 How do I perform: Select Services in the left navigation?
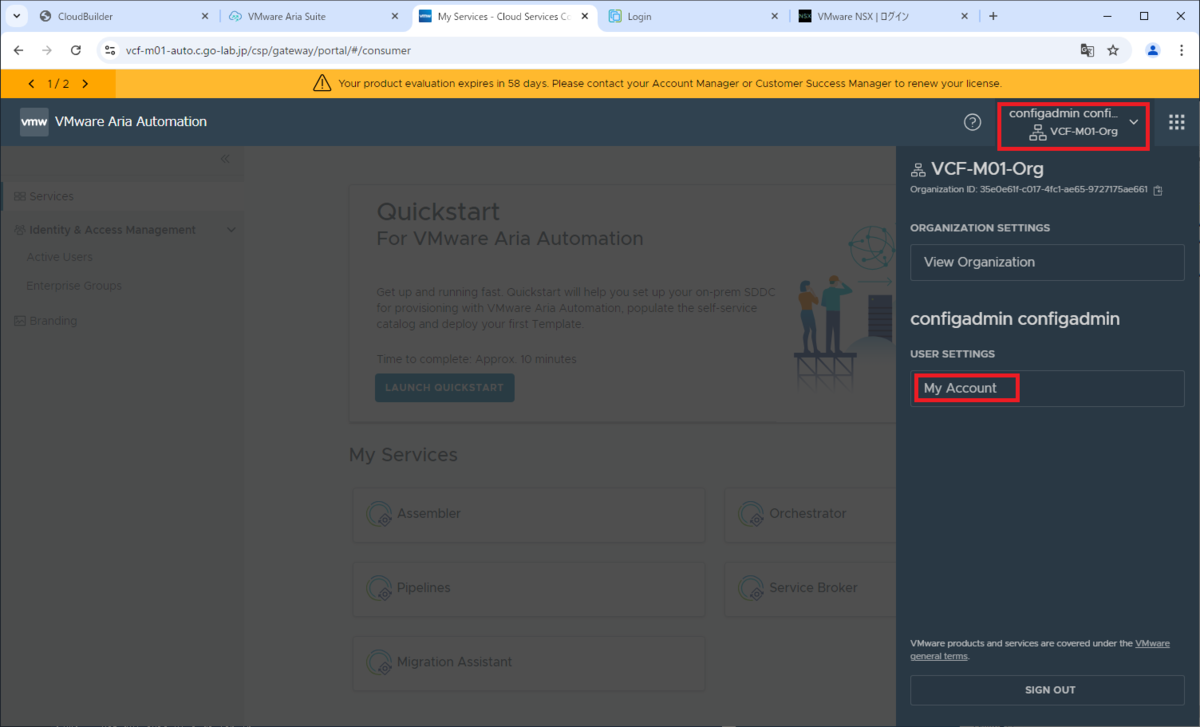[x=120, y=197]
